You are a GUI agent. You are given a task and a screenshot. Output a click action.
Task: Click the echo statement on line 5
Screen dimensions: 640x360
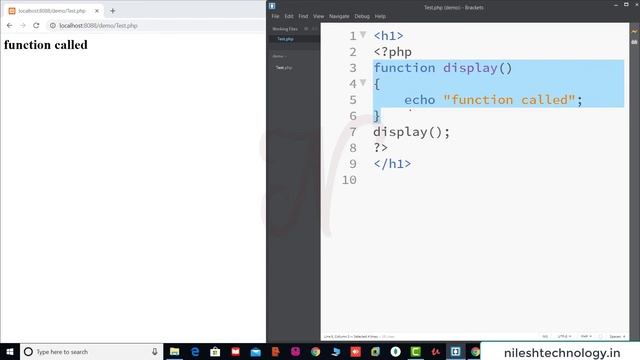493,100
